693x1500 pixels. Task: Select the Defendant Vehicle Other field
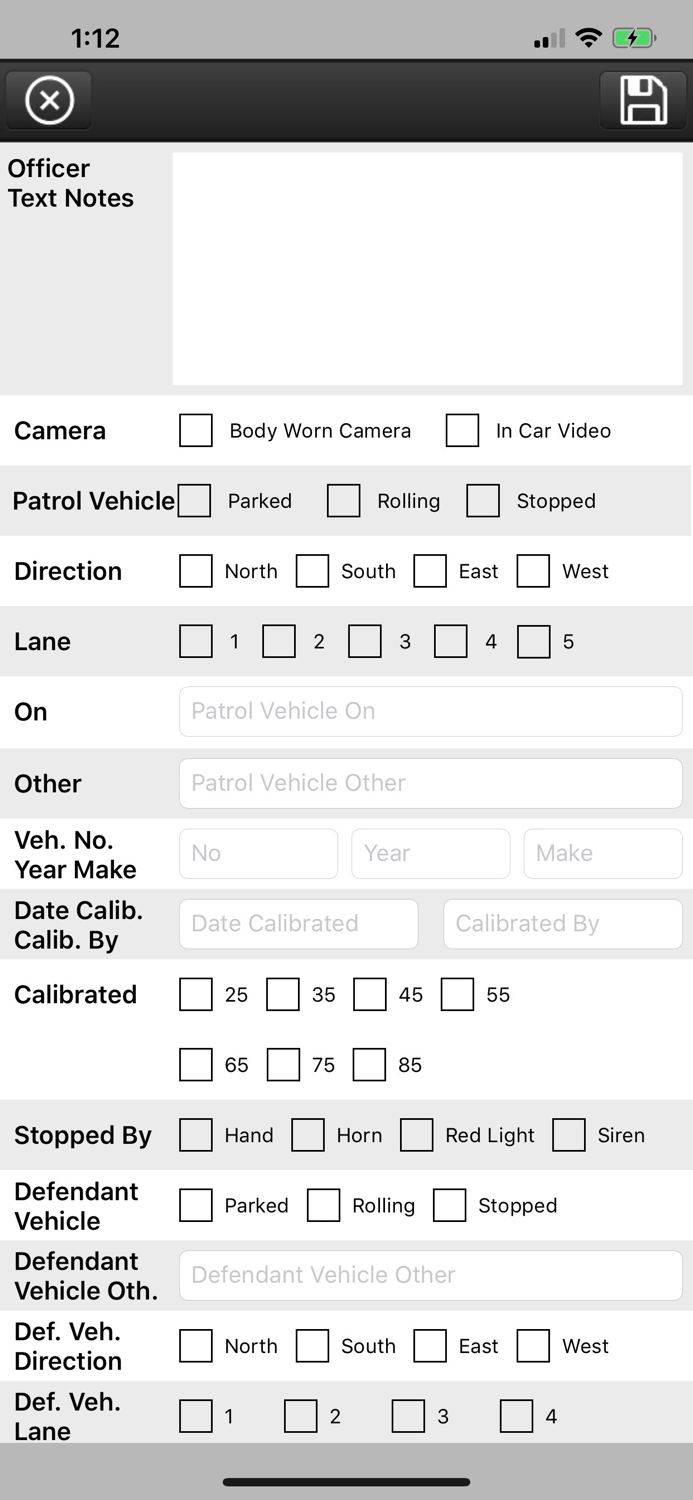point(430,1275)
